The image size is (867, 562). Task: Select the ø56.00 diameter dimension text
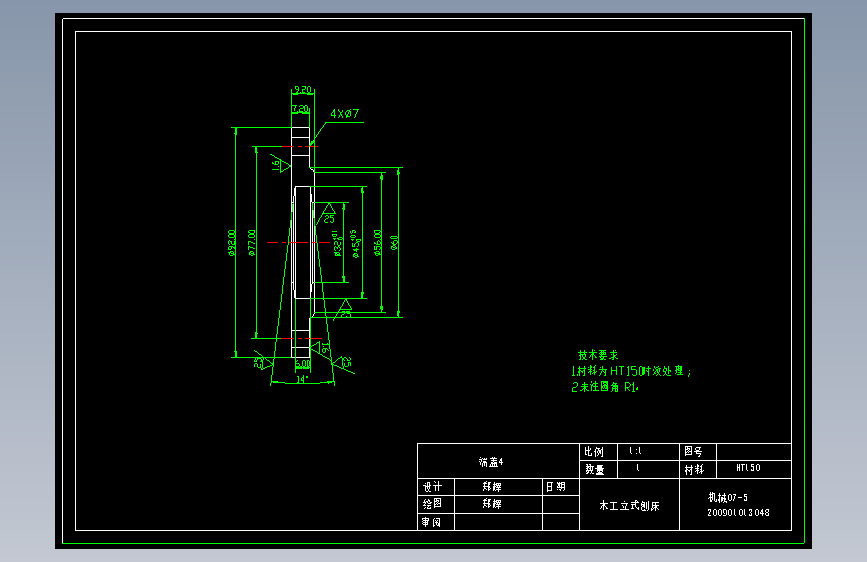pyautogui.click(x=378, y=243)
